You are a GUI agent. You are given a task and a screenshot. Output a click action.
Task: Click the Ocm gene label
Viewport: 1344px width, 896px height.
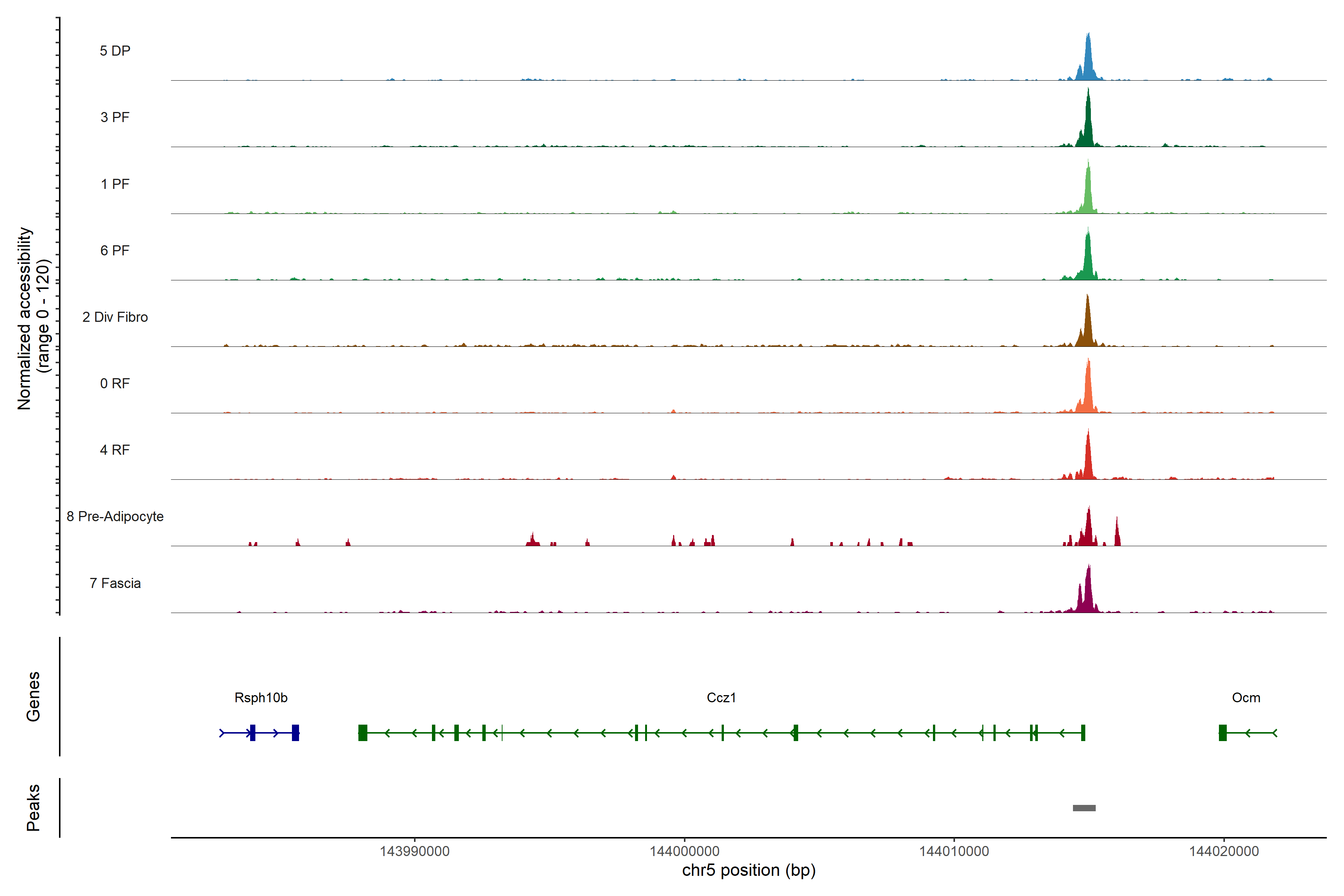(x=1246, y=697)
